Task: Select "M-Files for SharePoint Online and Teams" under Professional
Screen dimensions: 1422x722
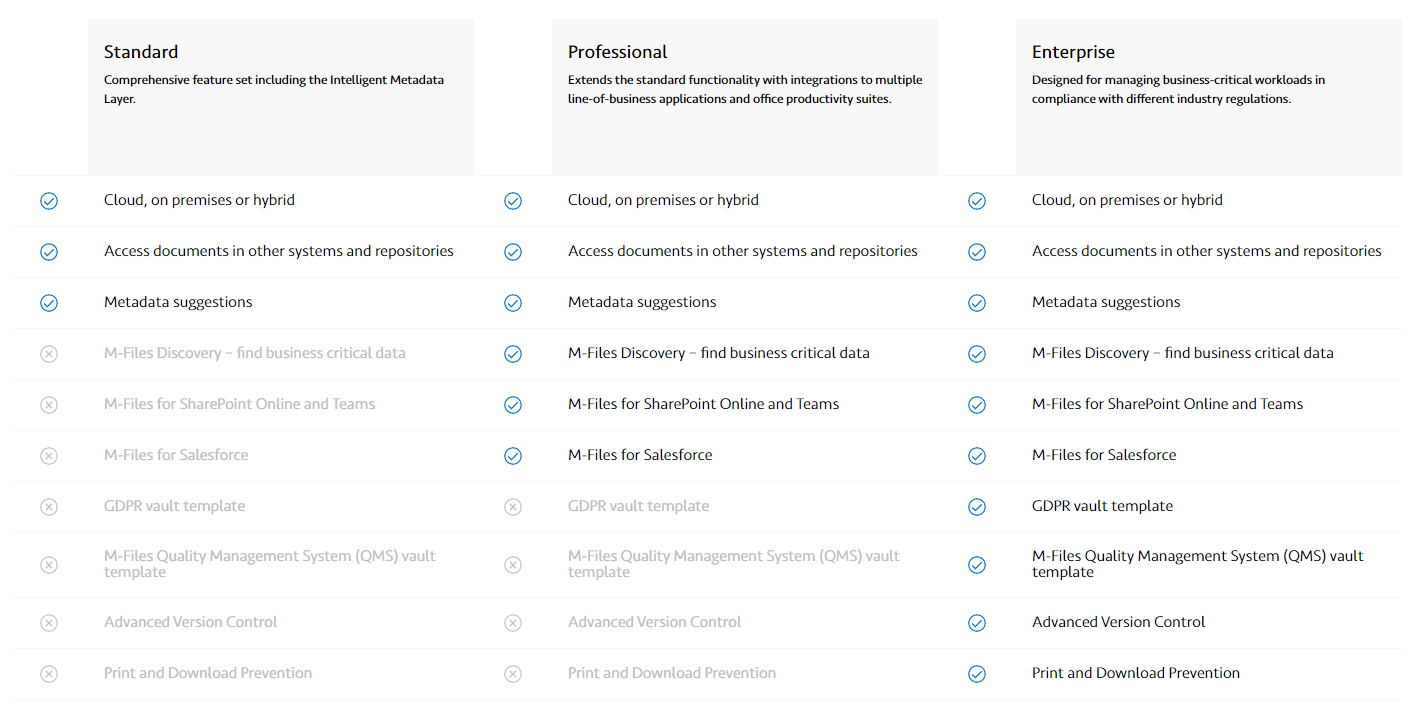Action: pos(704,404)
